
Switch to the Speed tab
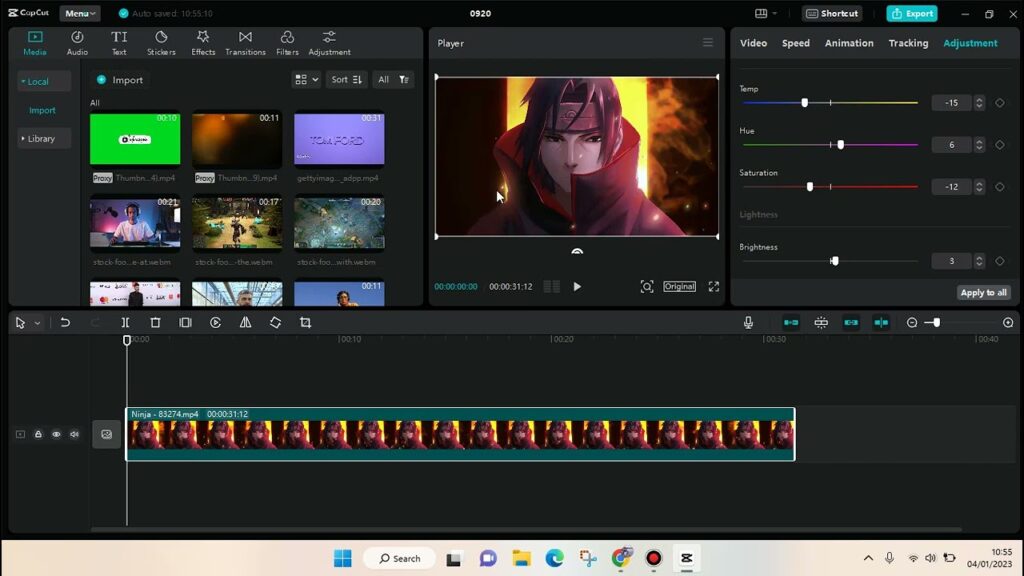(796, 43)
